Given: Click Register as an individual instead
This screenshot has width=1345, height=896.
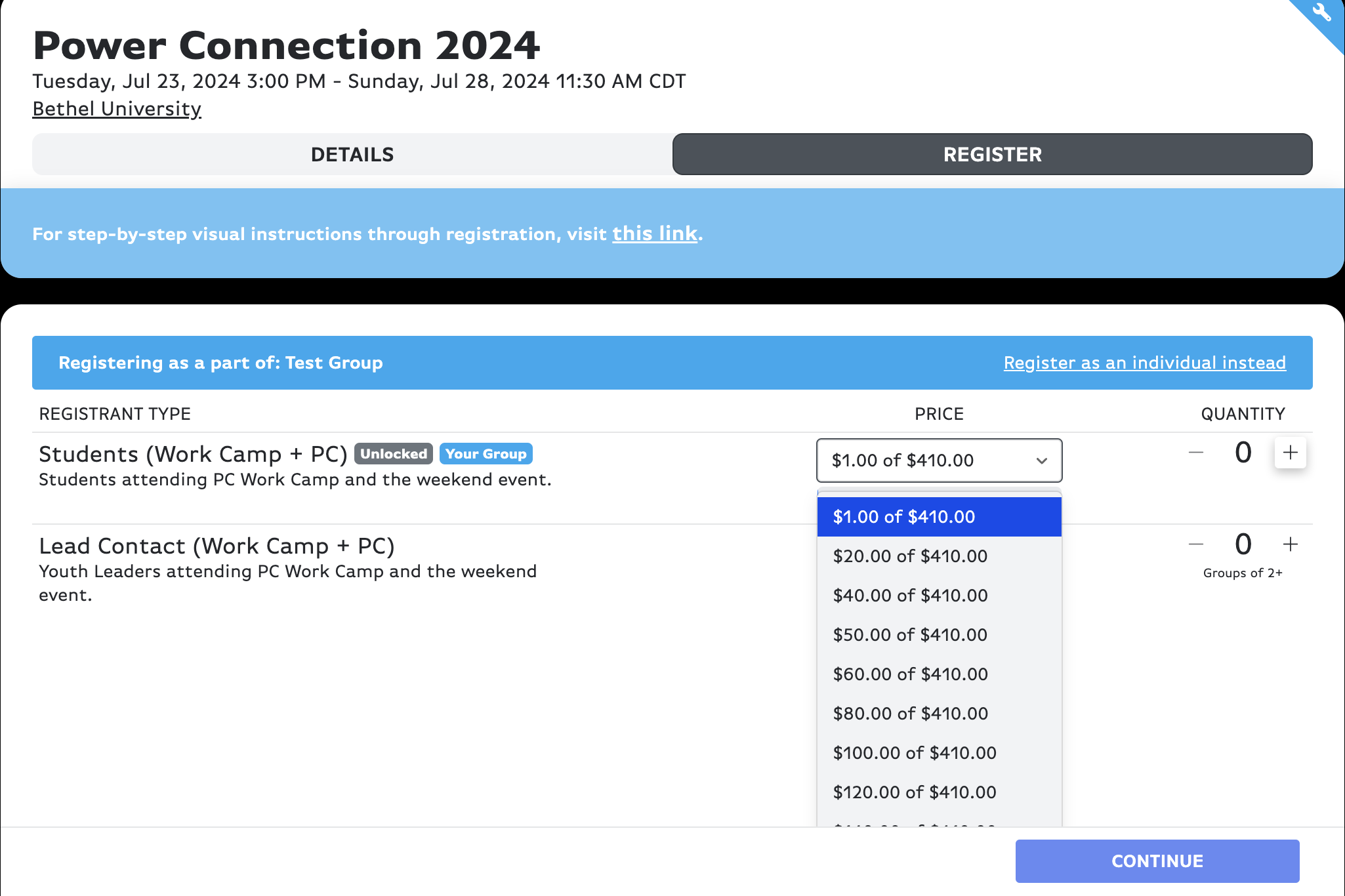Looking at the screenshot, I should [1145, 363].
